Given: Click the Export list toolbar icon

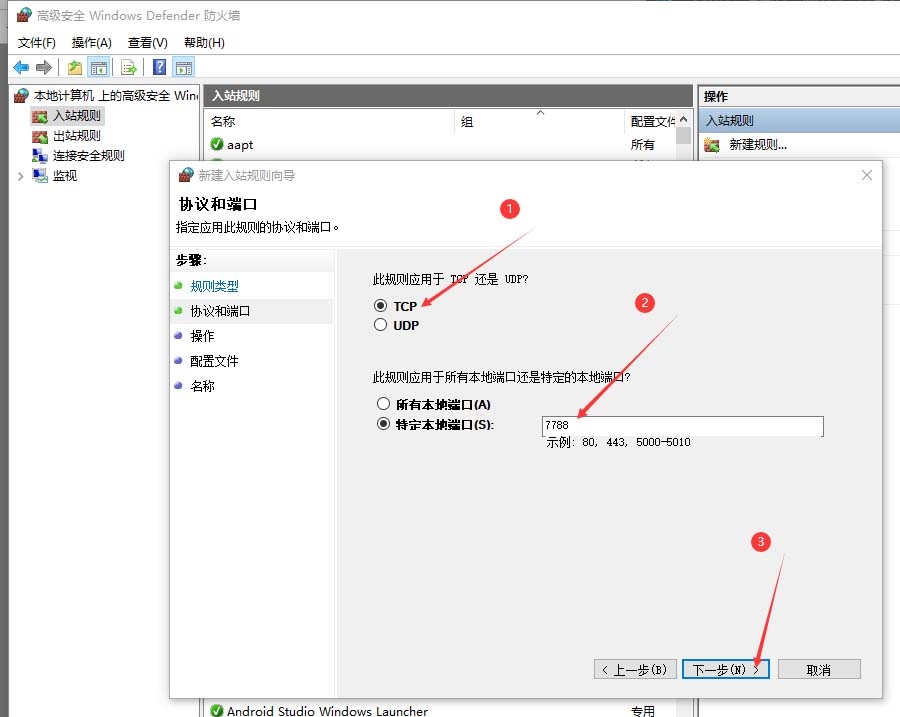Looking at the screenshot, I should [129, 68].
